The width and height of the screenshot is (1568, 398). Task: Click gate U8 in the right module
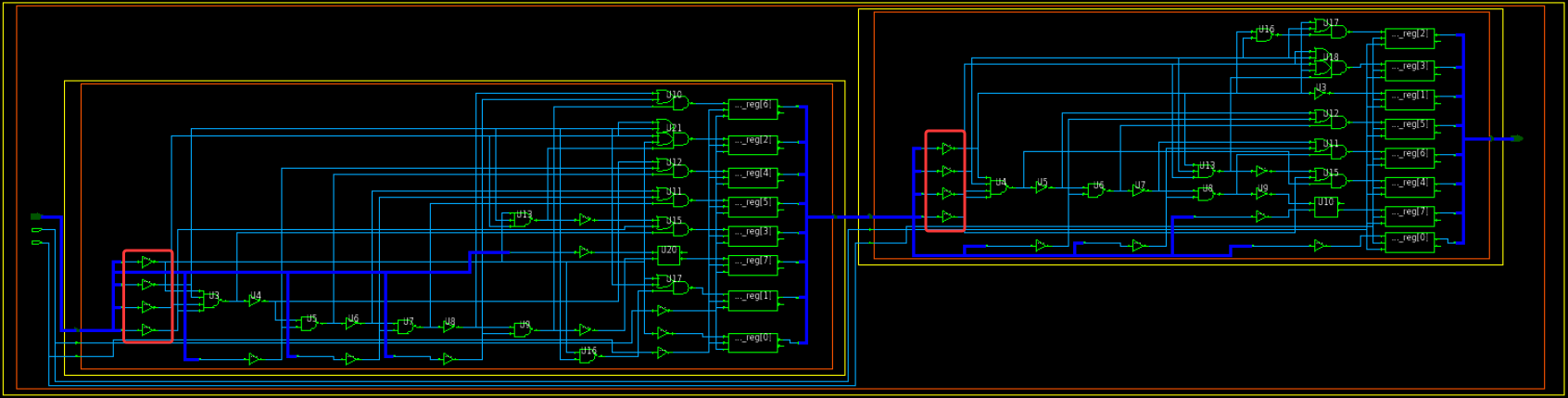click(x=1206, y=194)
